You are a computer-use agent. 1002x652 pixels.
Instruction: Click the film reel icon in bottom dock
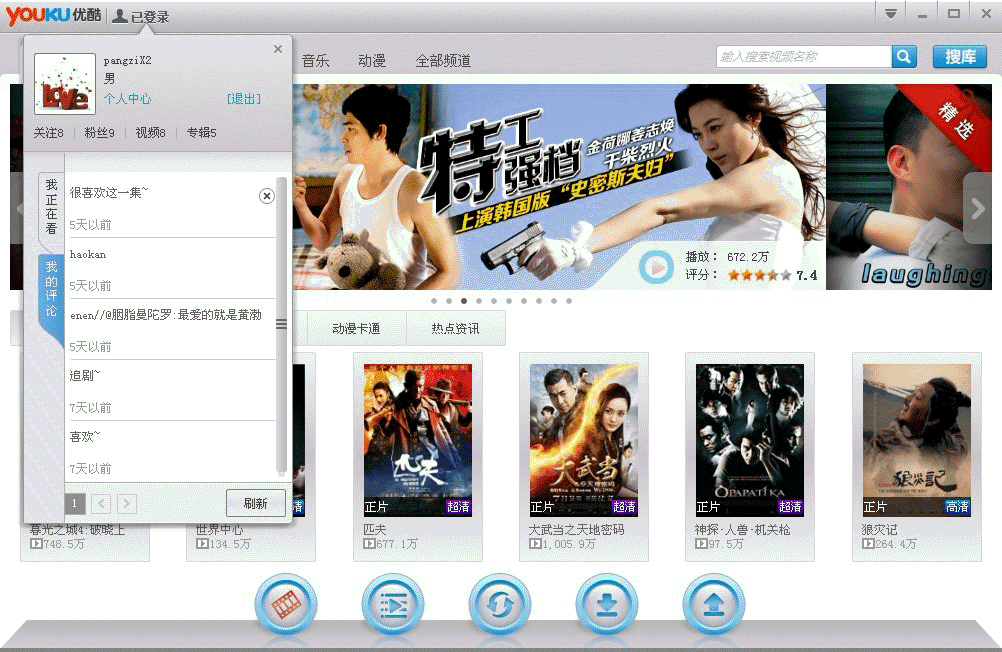click(286, 604)
